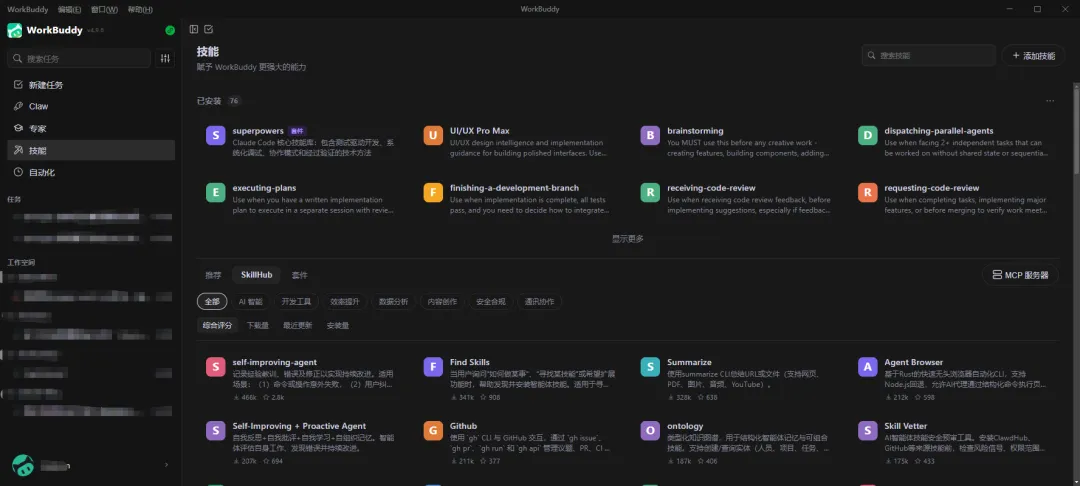The image size is (1080, 486).
Task: Select the 通讯协作 category filter chip
Action: (x=539, y=302)
